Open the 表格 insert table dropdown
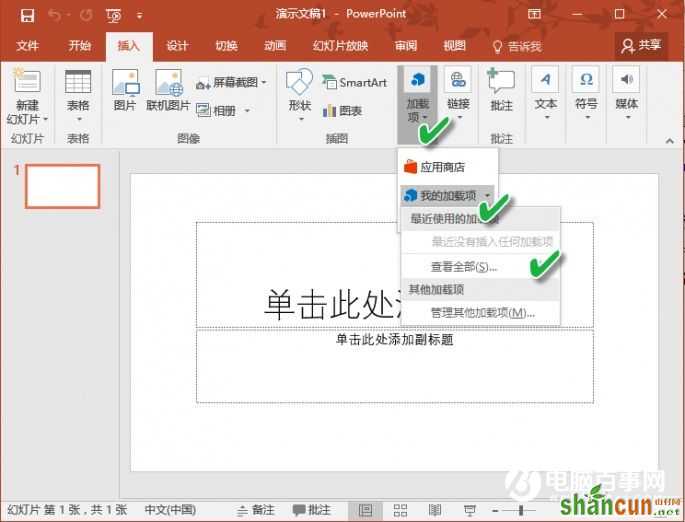This screenshot has width=685, height=522. (78, 95)
